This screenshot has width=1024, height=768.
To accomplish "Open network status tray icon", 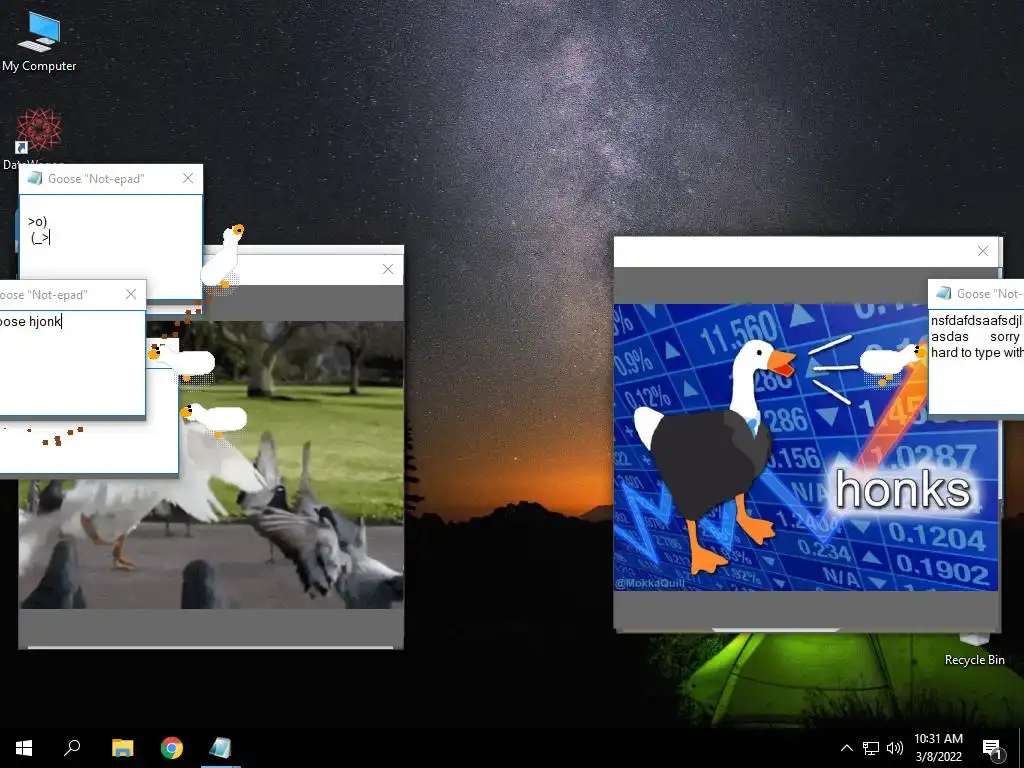I will 871,748.
